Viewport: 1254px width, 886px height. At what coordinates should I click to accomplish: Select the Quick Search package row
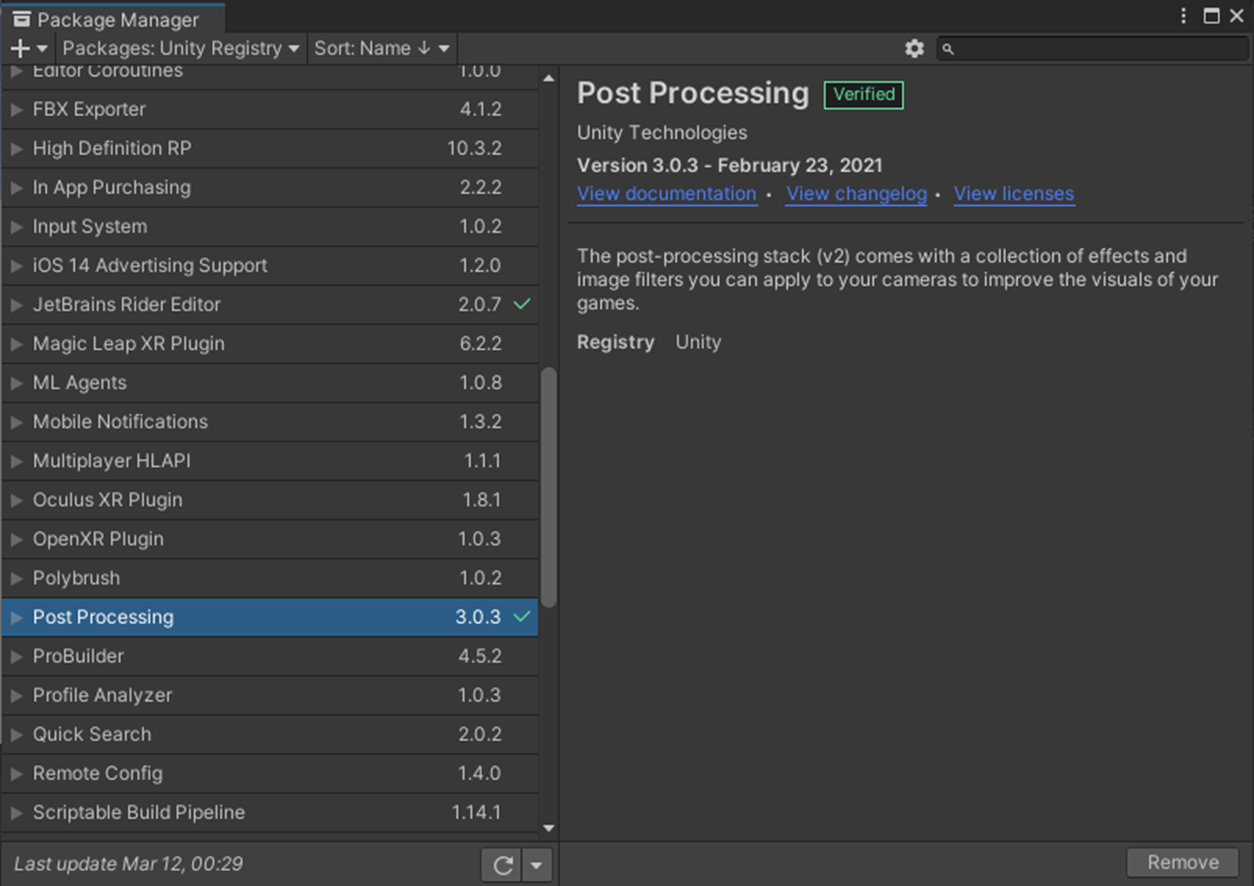[x=269, y=734]
